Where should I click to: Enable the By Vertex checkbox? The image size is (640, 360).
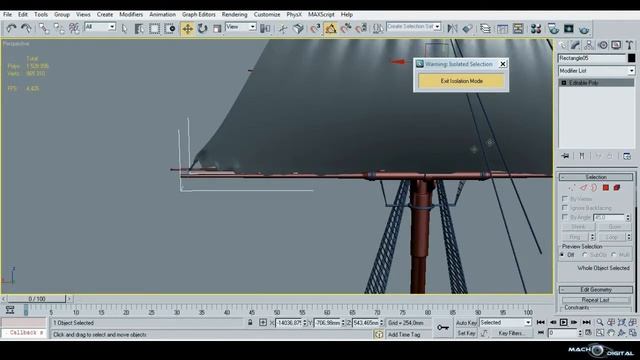point(565,199)
